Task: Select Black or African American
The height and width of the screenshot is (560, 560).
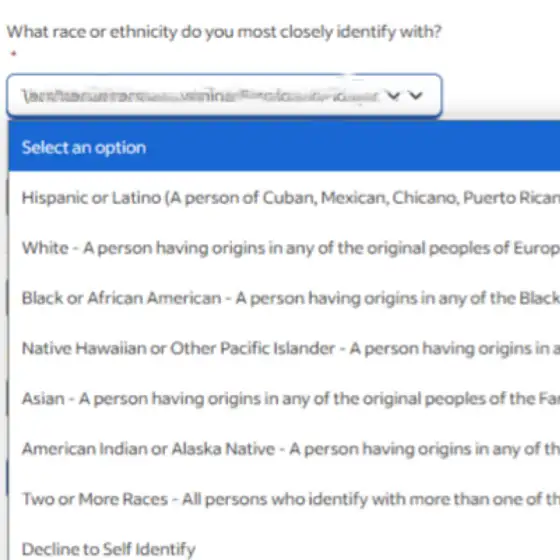Action: pos(284,298)
